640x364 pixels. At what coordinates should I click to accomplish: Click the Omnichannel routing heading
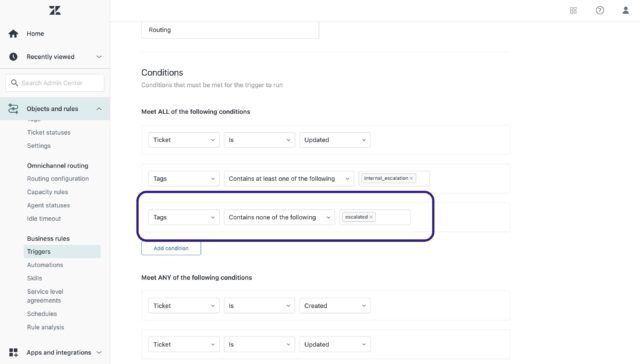click(58, 166)
